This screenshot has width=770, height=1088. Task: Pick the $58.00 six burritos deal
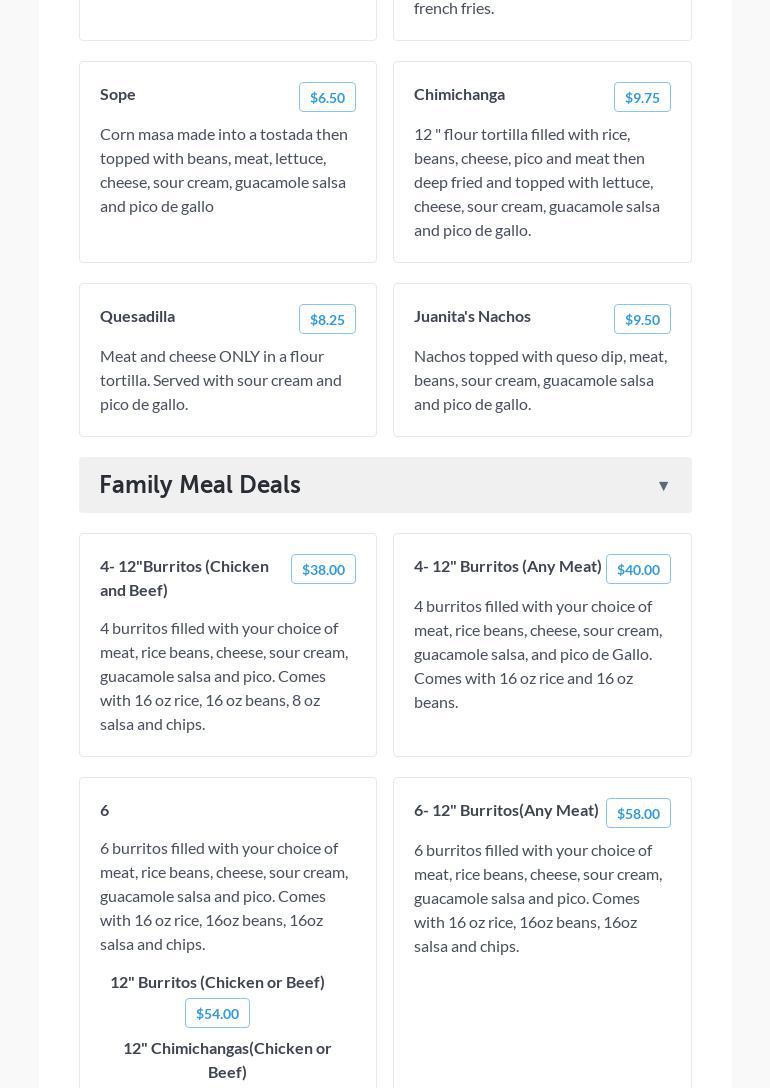pyautogui.click(x=638, y=813)
